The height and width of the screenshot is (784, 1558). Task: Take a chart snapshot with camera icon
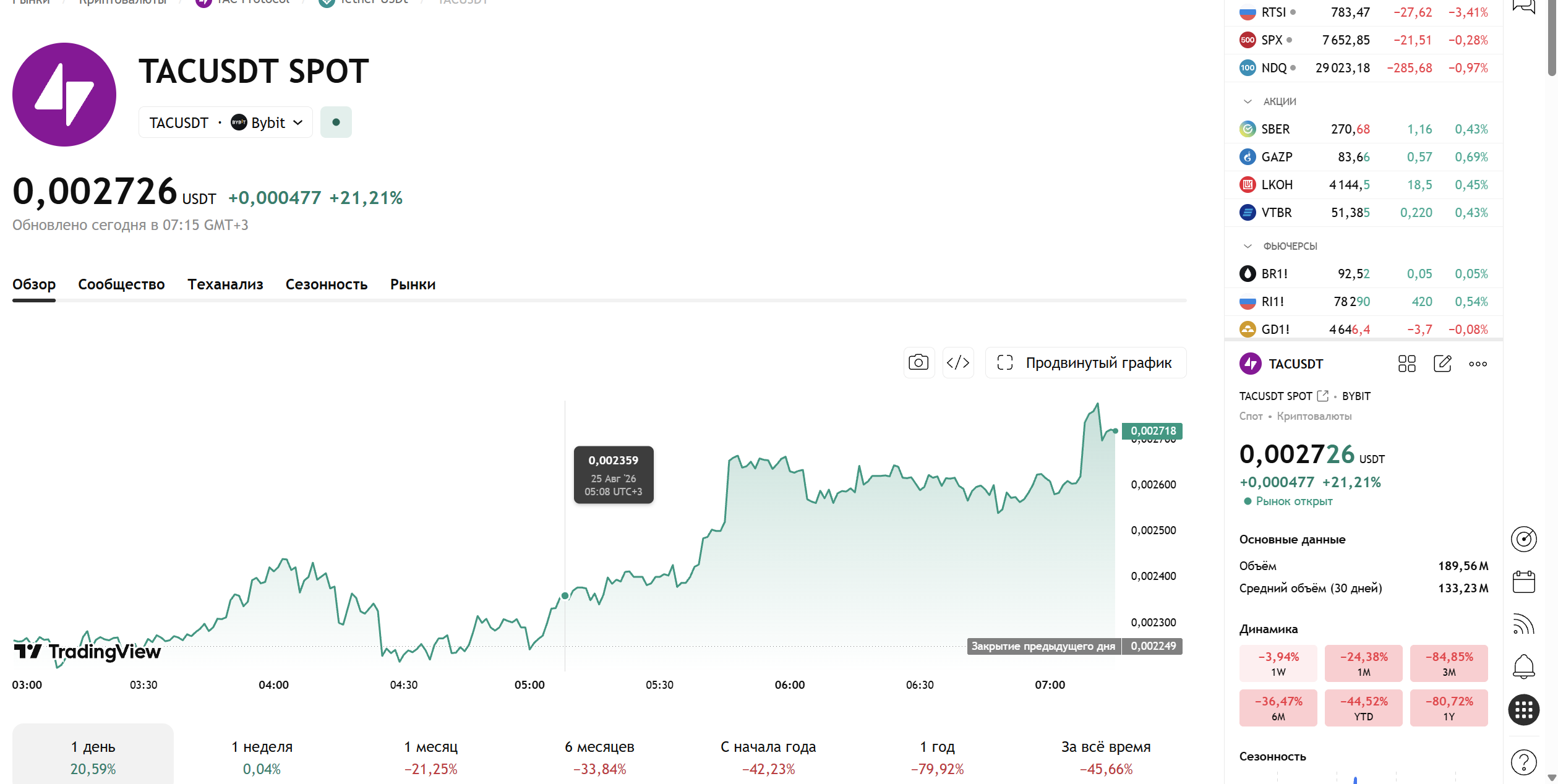coord(918,362)
